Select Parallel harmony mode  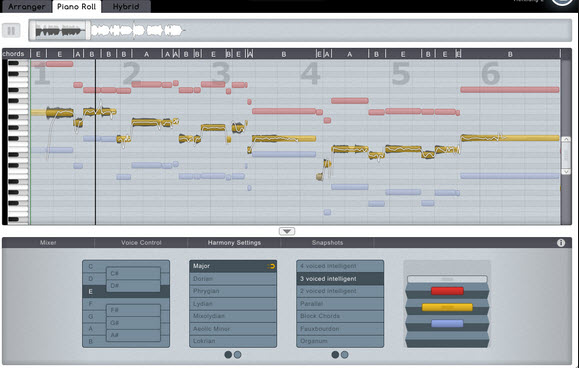pos(340,304)
